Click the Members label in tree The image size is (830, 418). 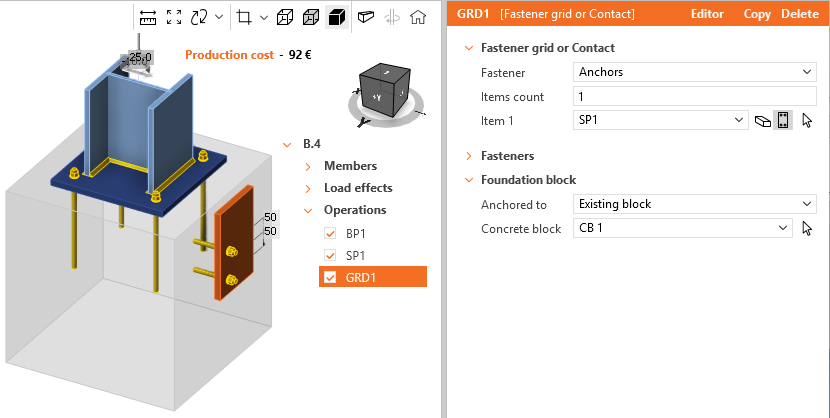click(x=350, y=166)
